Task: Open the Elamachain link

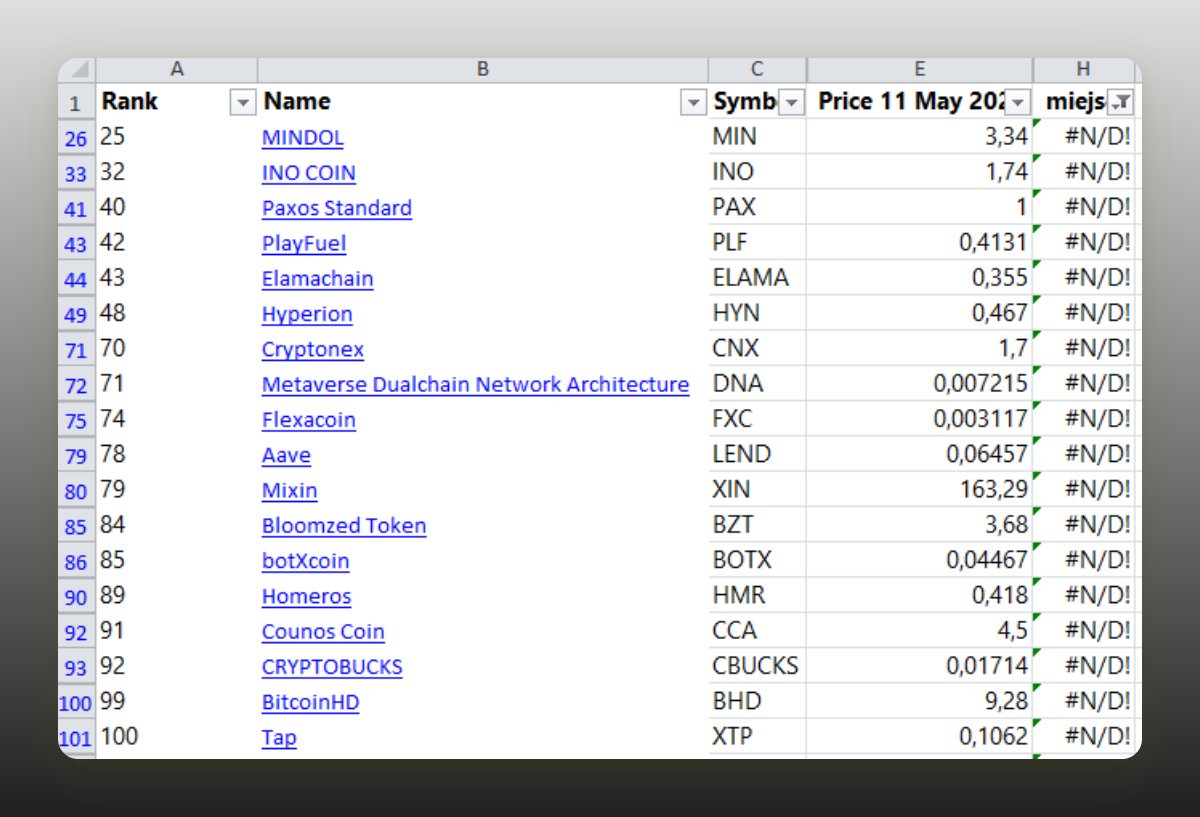Action: tap(318, 279)
